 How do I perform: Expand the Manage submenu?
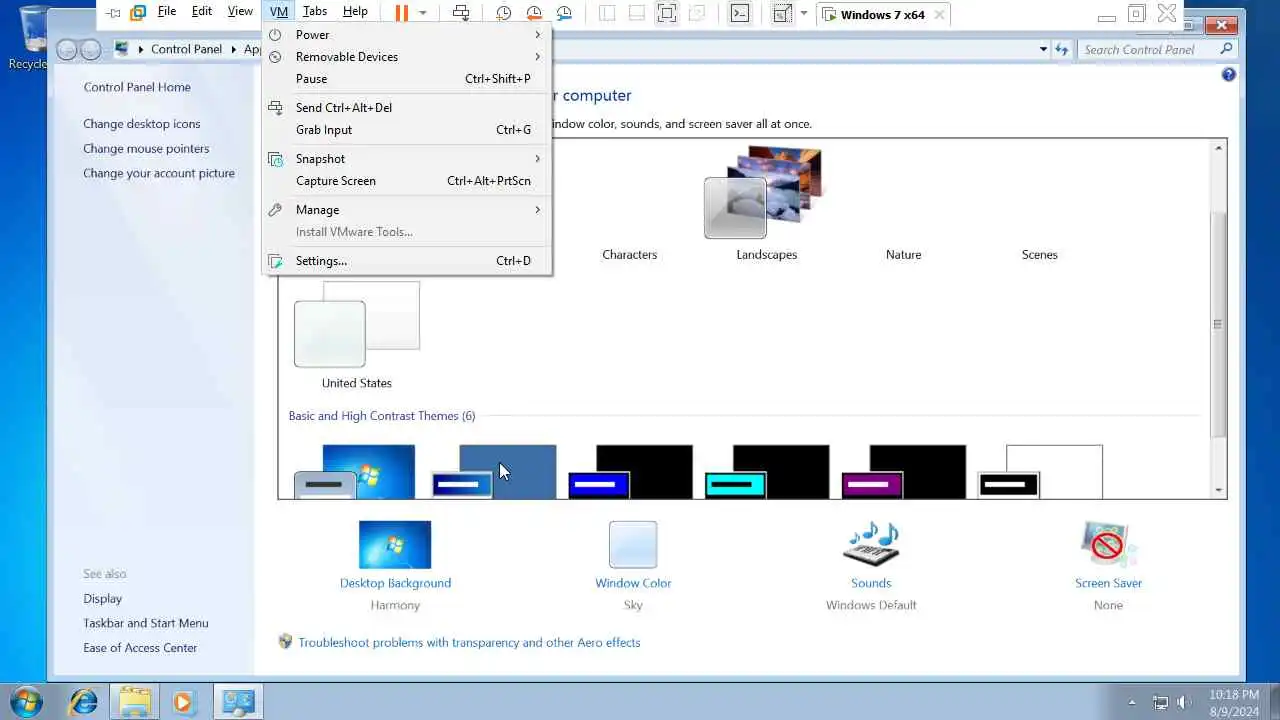tap(406, 210)
